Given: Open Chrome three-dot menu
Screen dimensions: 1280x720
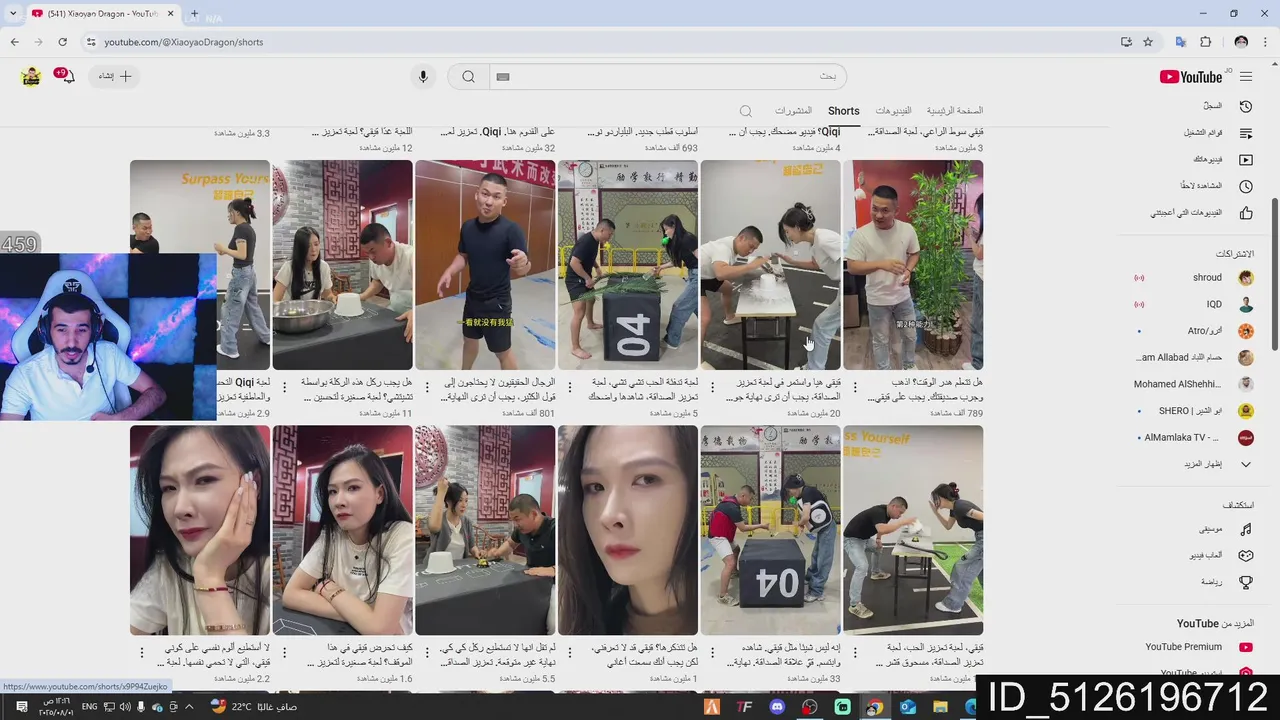Looking at the screenshot, I should click(1265, 42).
